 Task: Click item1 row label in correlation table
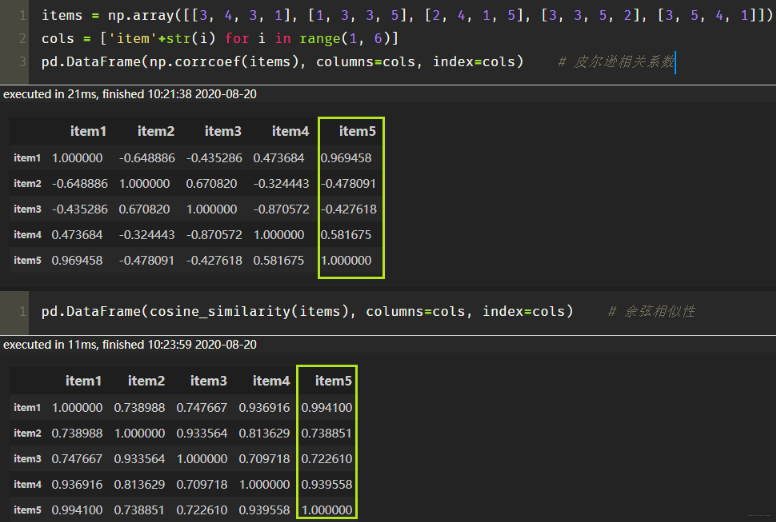point(27,158)
